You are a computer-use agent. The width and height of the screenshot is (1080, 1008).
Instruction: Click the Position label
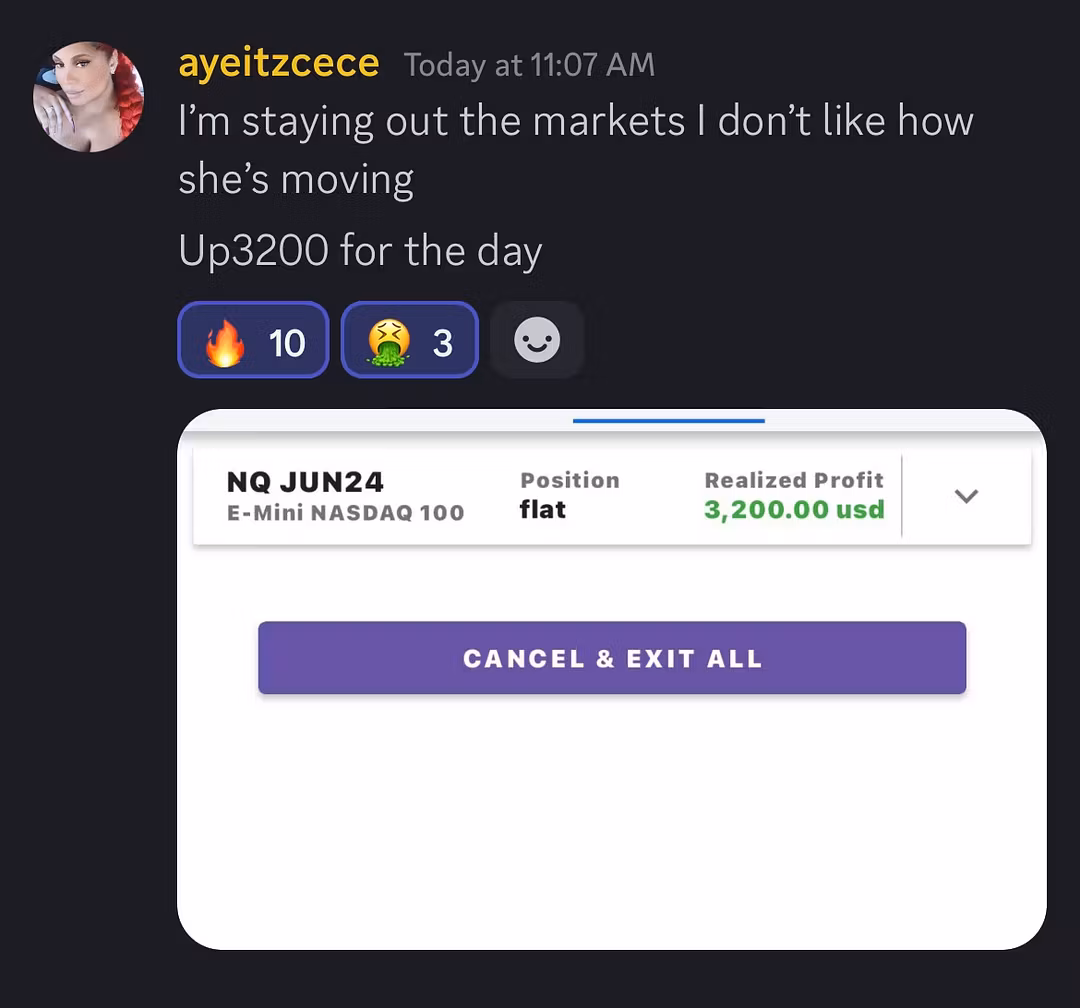point(569,480)
